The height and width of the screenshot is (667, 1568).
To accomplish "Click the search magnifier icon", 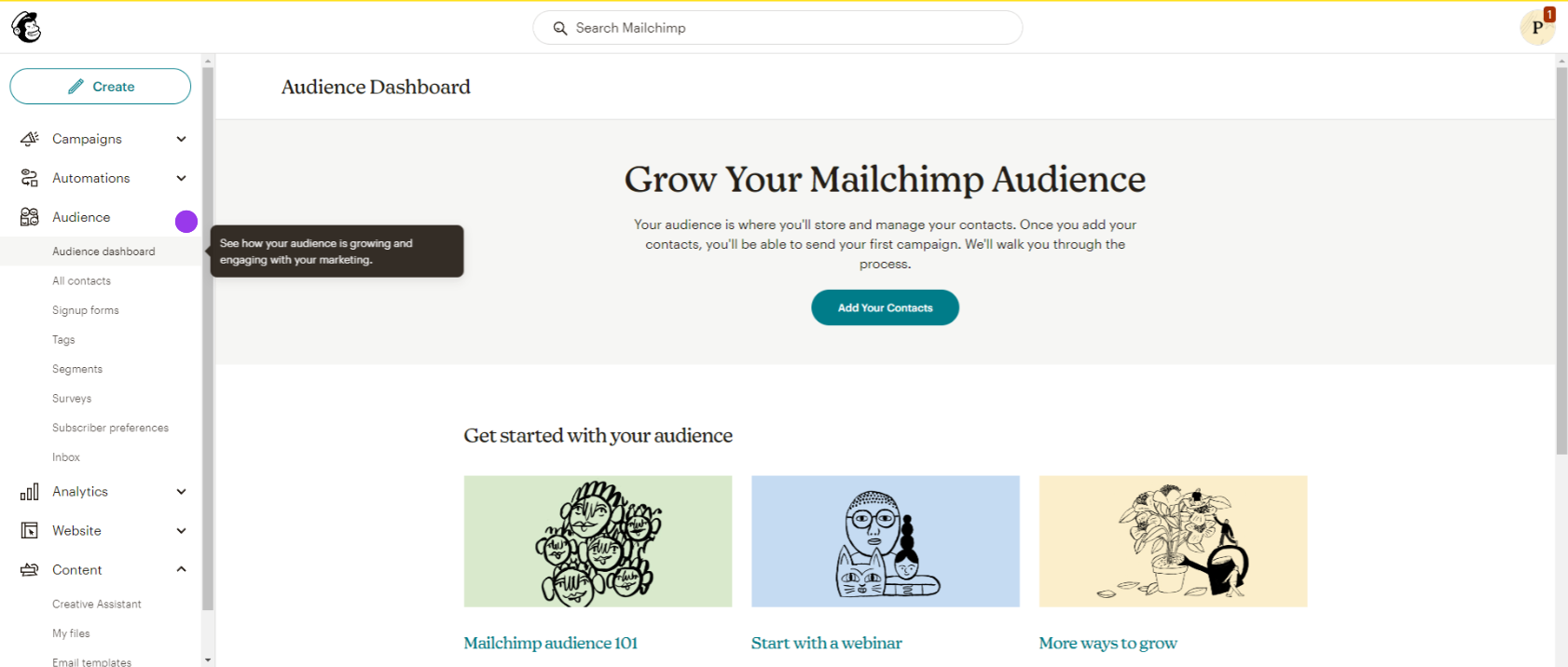I will [x=559, y=28].
